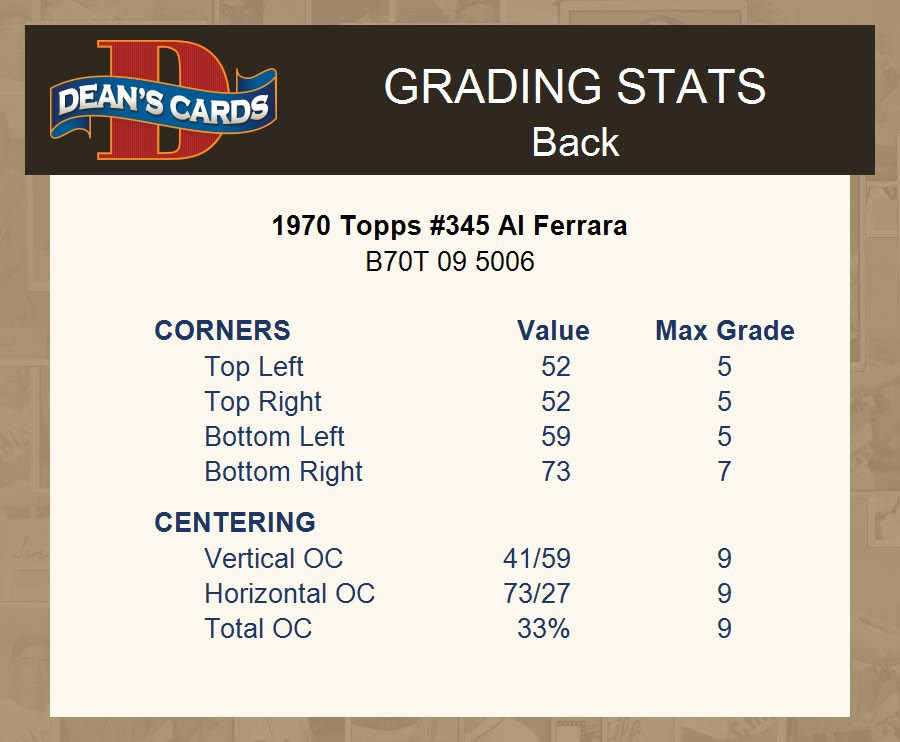900x742 pixels.
Task: Click the Bottom Right corner label
Action: coord(283,472)
